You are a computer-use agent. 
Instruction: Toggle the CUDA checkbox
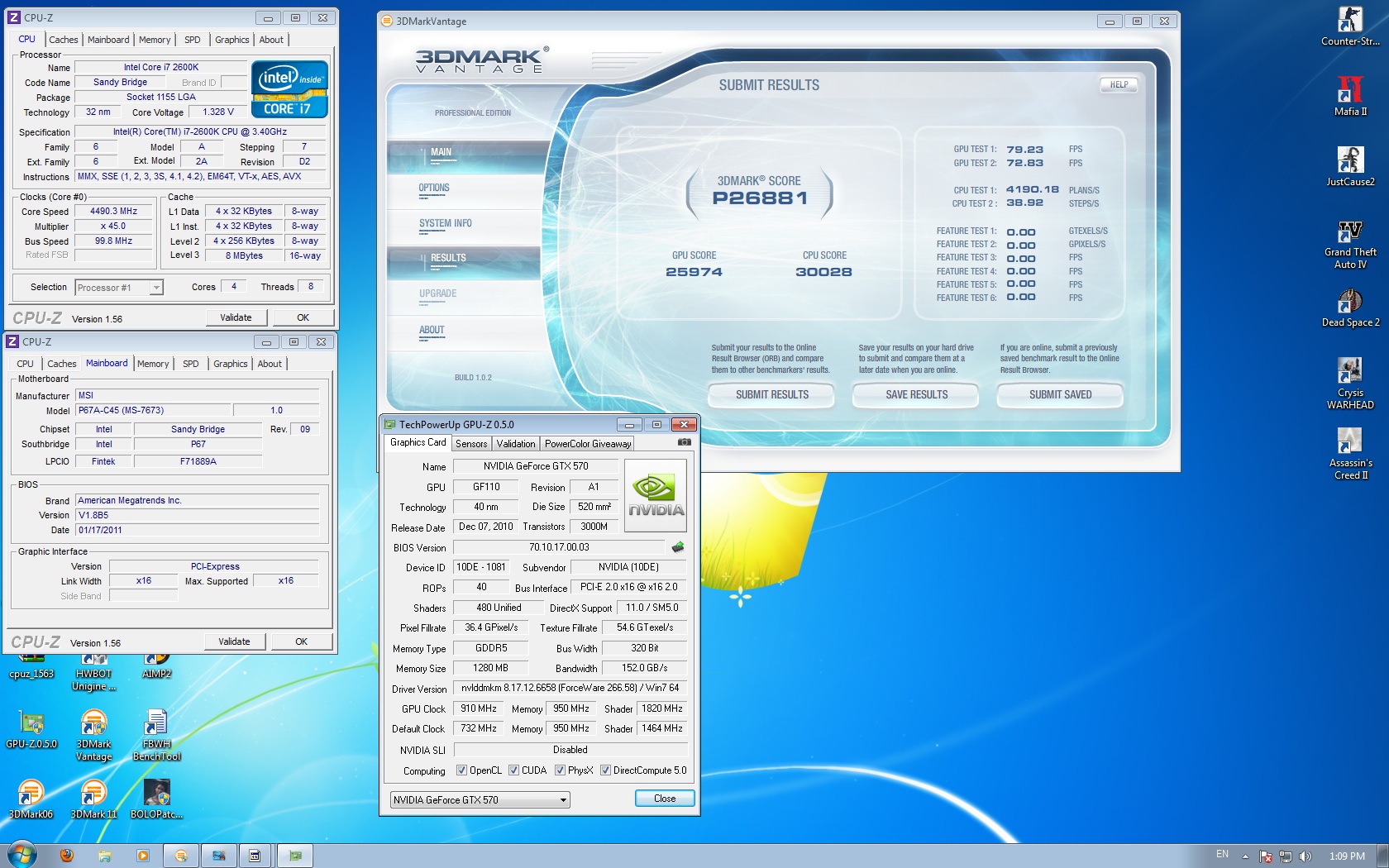(513, 770)
